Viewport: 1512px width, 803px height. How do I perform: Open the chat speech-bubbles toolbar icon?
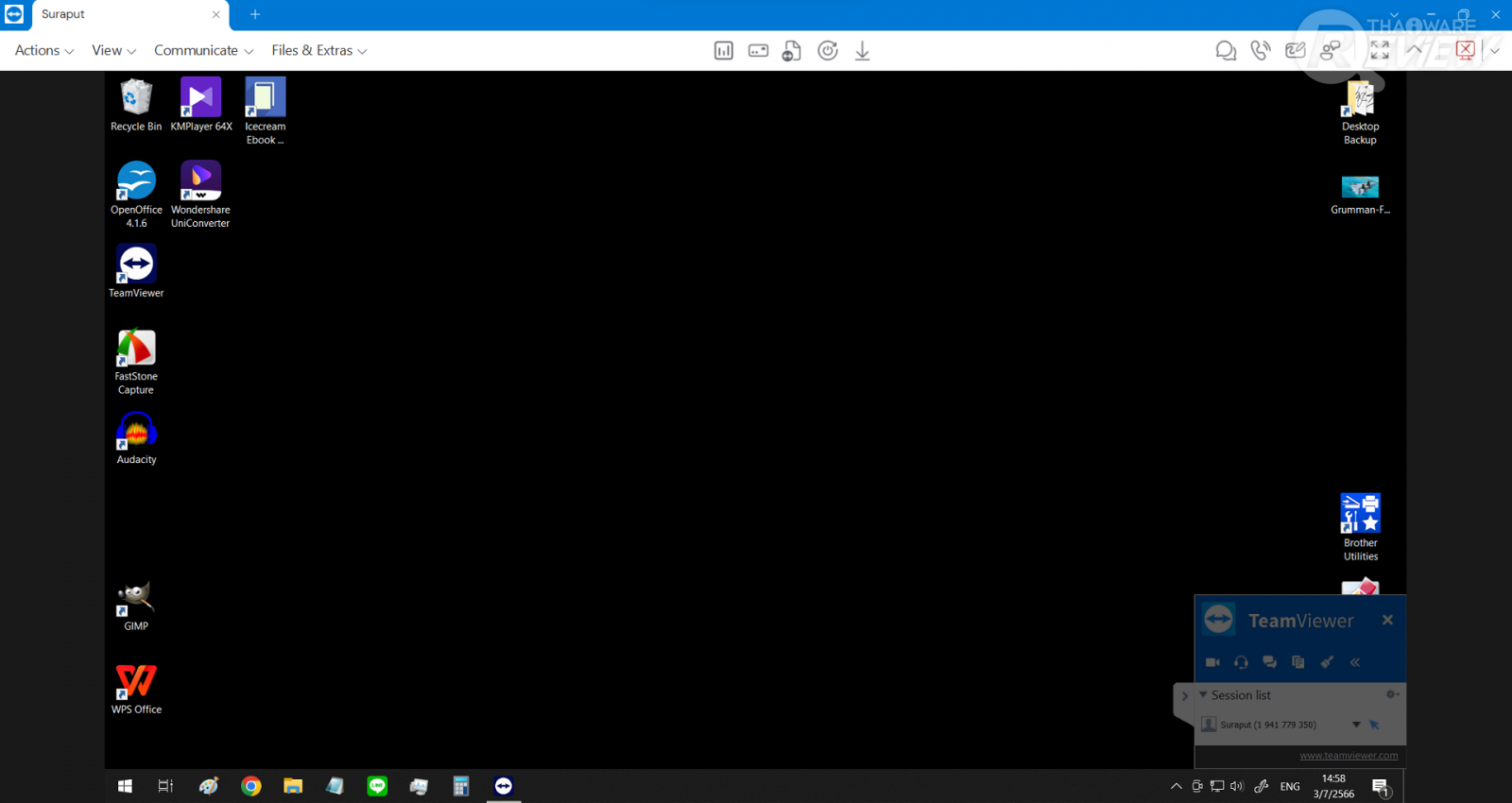click(1226, 51)
